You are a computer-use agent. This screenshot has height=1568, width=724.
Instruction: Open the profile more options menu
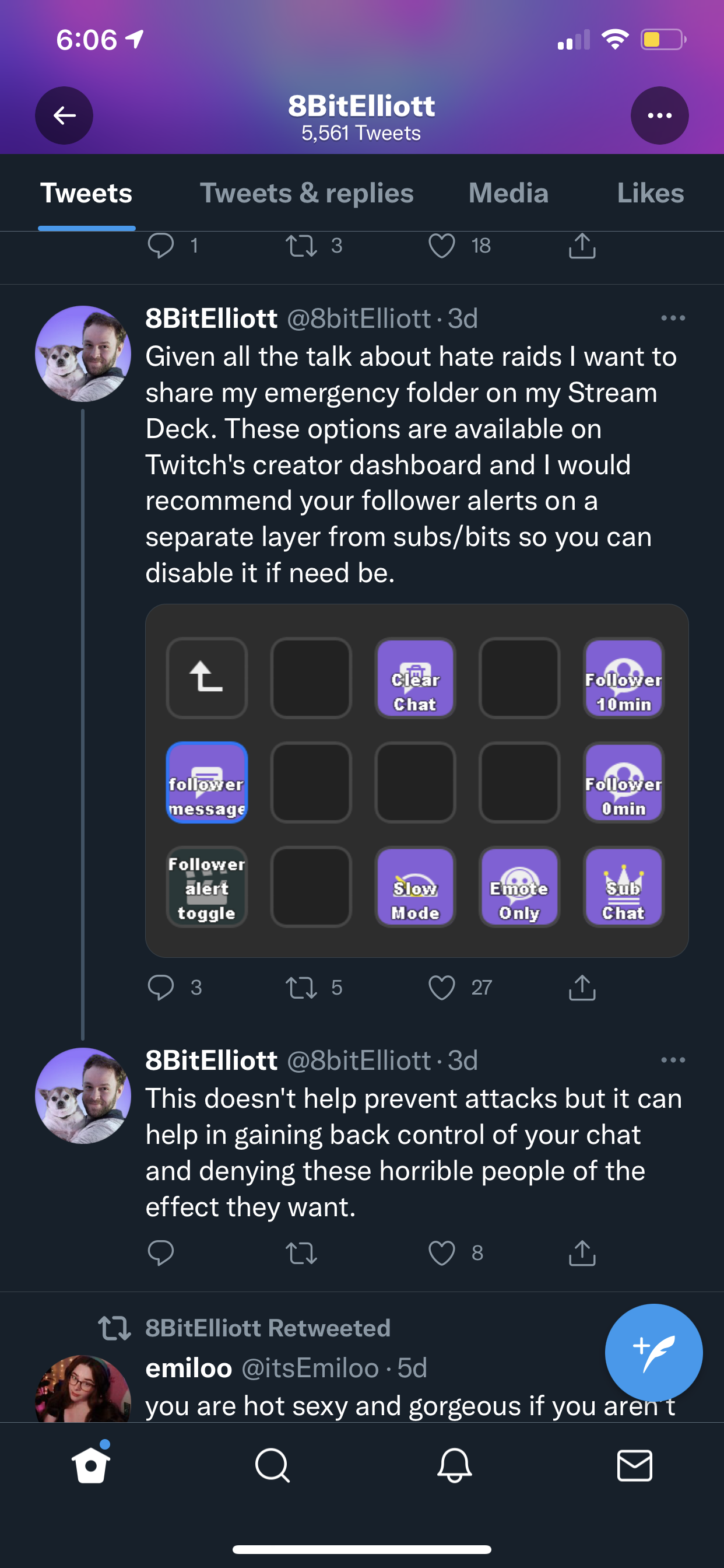tap(659, 116)
